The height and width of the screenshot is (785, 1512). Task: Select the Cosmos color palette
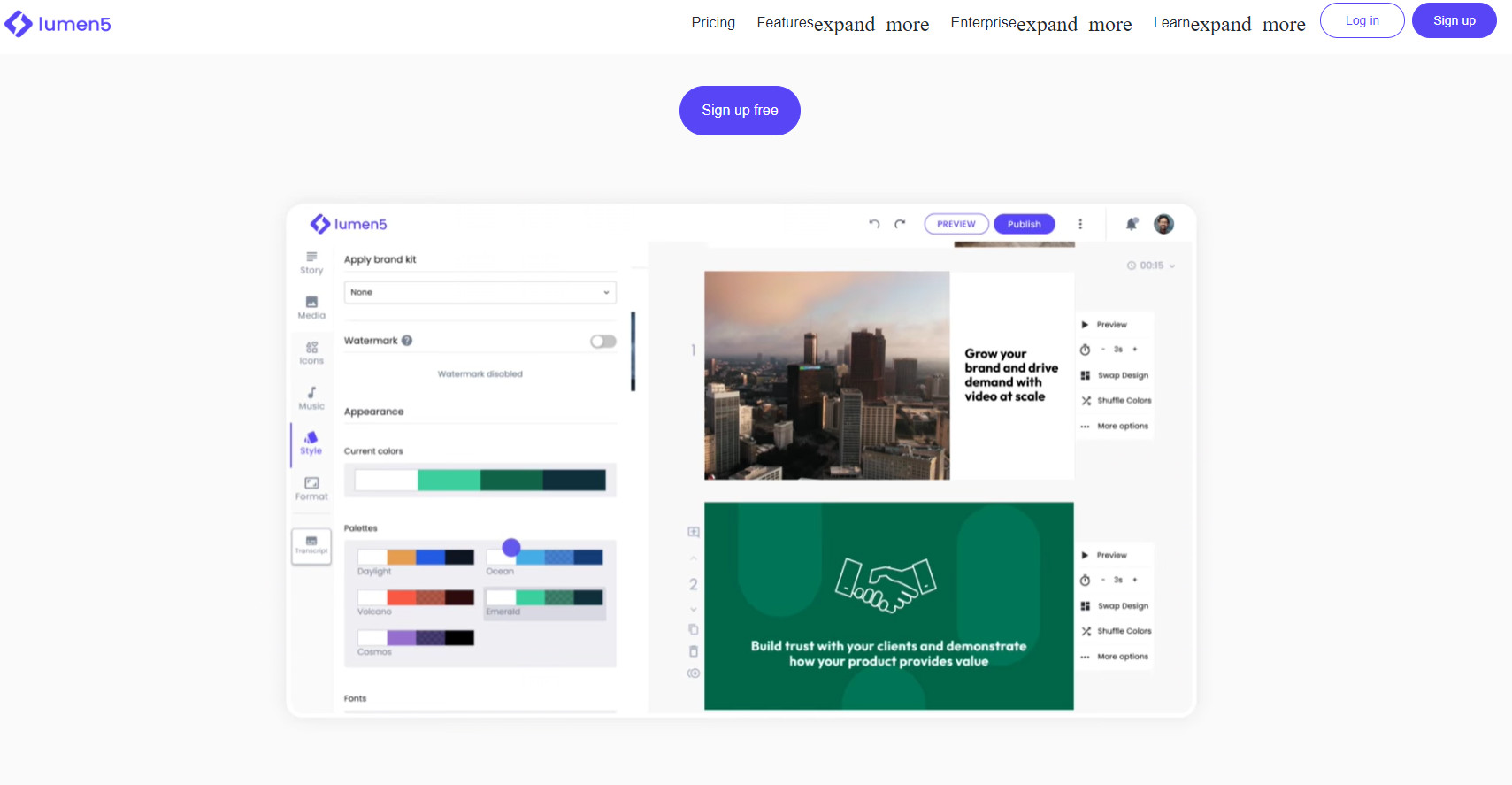[x=416, y=638]
